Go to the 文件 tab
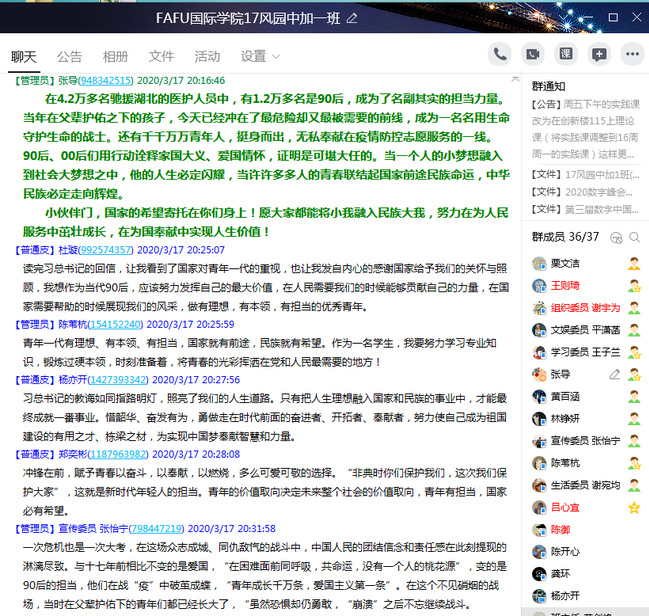649x616 pixels. [x=161, y=56]
